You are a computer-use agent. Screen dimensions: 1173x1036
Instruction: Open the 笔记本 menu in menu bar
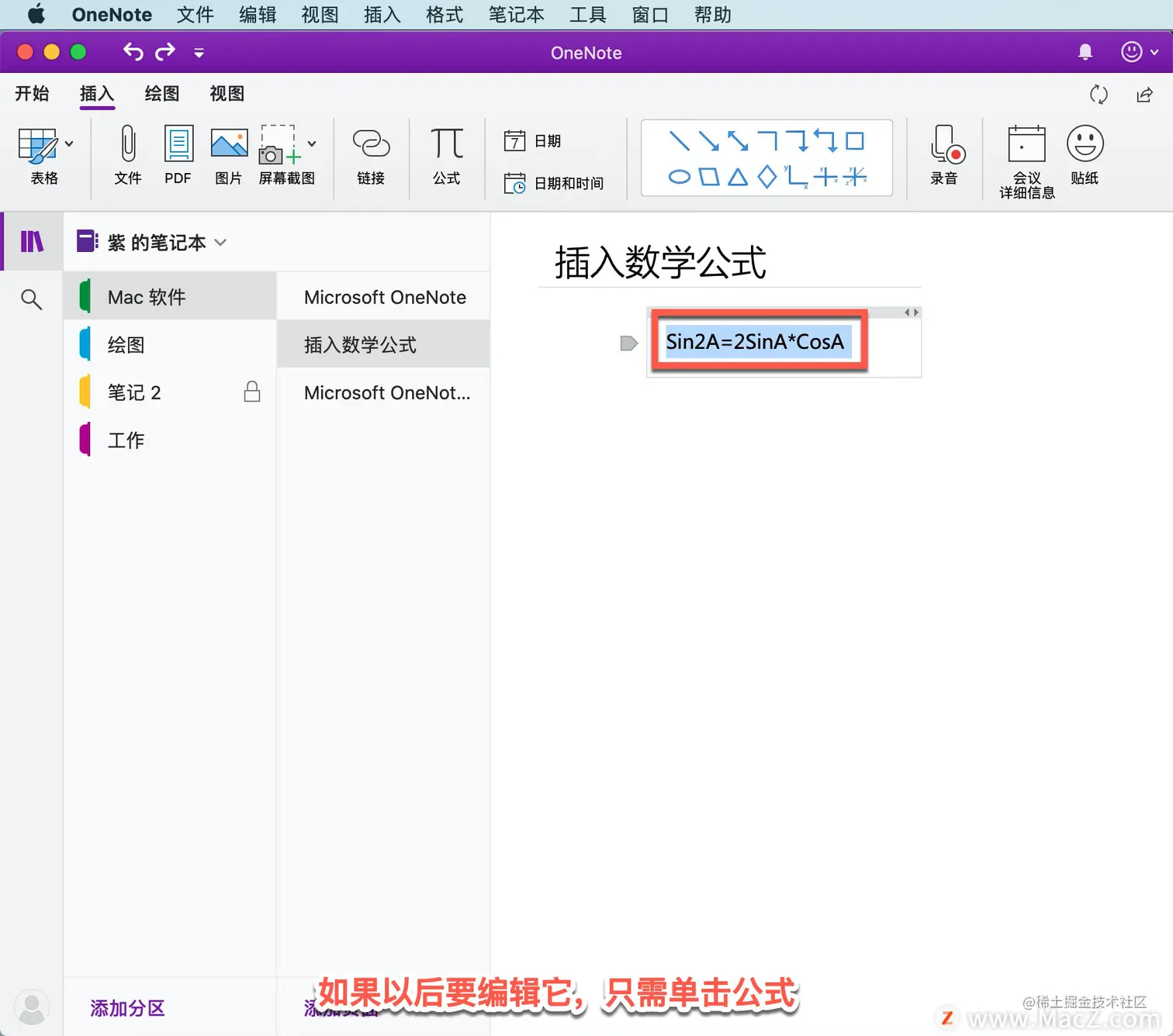pyautogui.click(x=516, y=15)
